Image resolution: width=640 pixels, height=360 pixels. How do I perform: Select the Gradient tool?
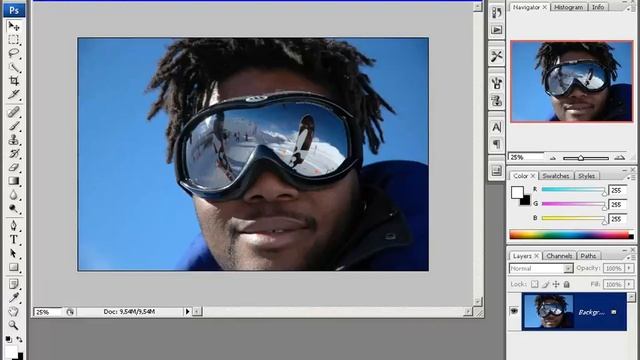click(x=13, y=181)
